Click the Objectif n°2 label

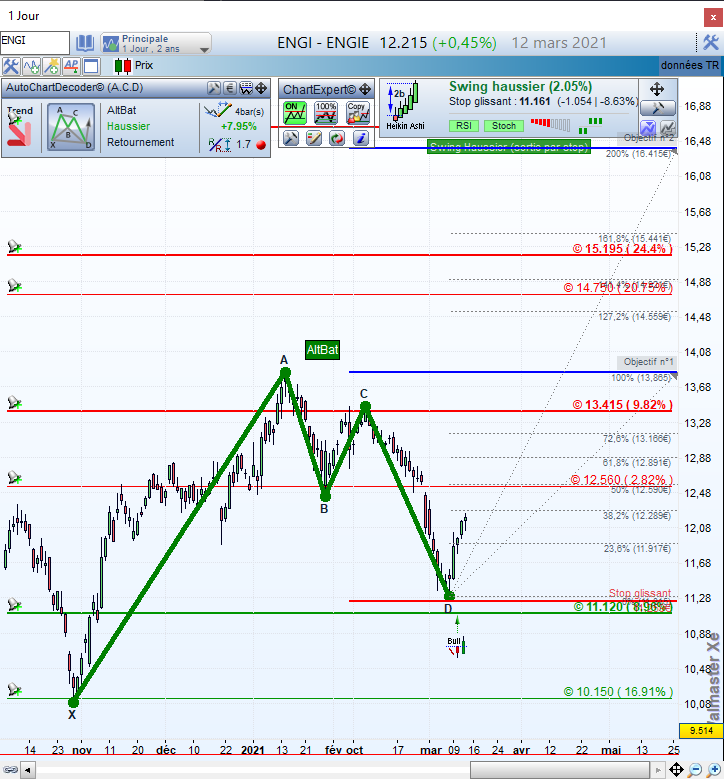coord(647,138)
